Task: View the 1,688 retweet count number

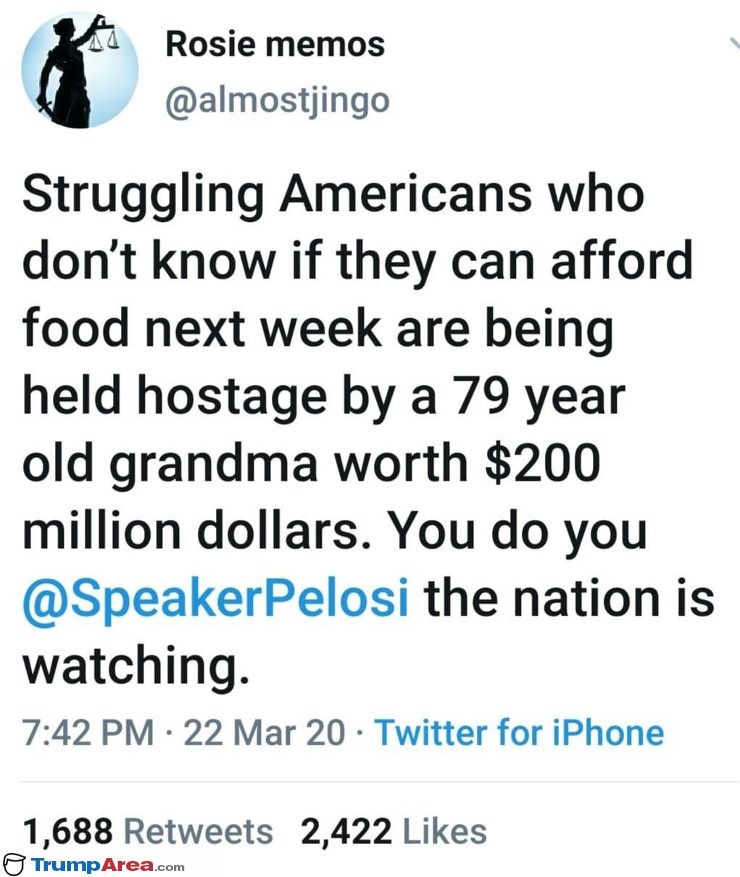Action: pos(67,831)
